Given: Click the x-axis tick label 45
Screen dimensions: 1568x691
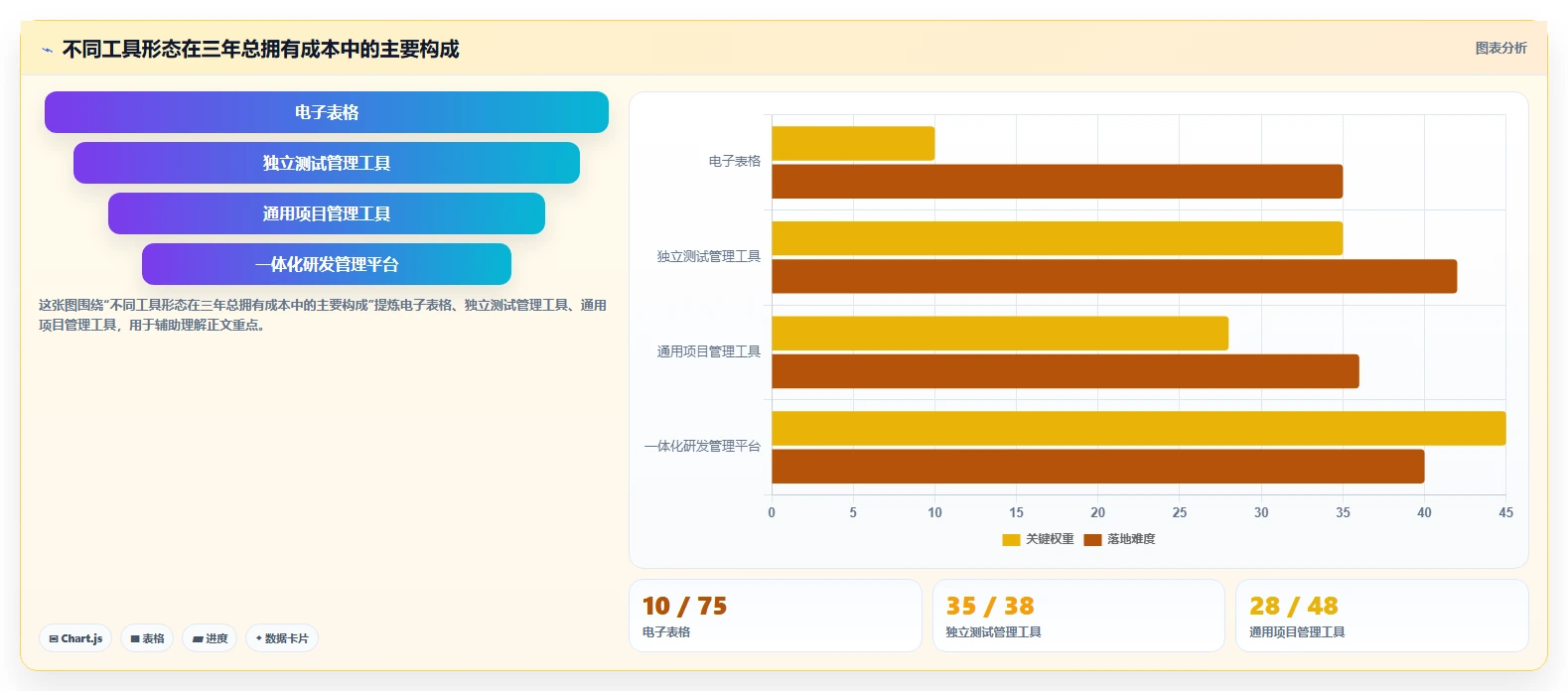Looking at the screenshot, I should point(1505,512).
